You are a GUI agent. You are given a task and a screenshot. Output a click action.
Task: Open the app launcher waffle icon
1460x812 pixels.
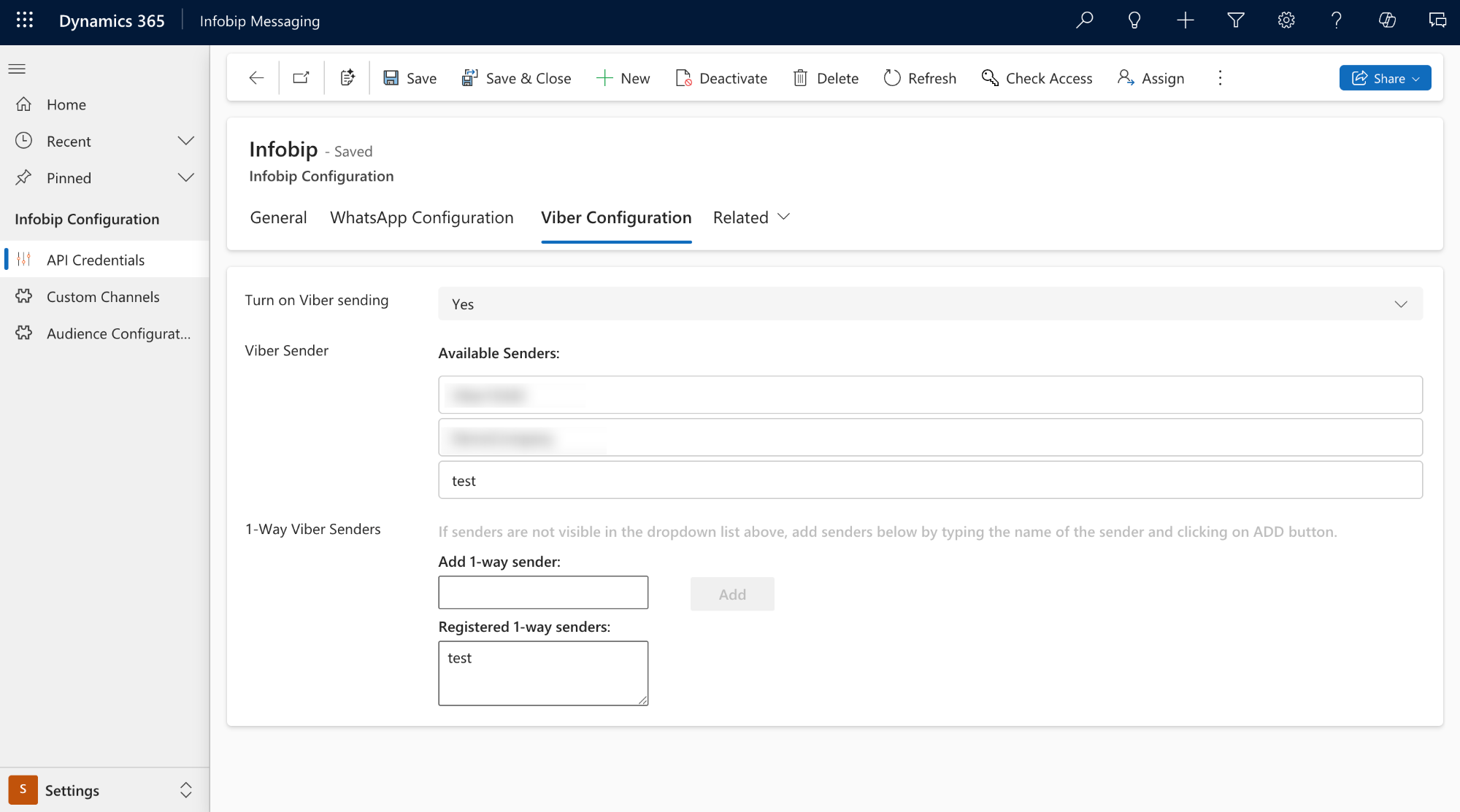click(25, 20)
